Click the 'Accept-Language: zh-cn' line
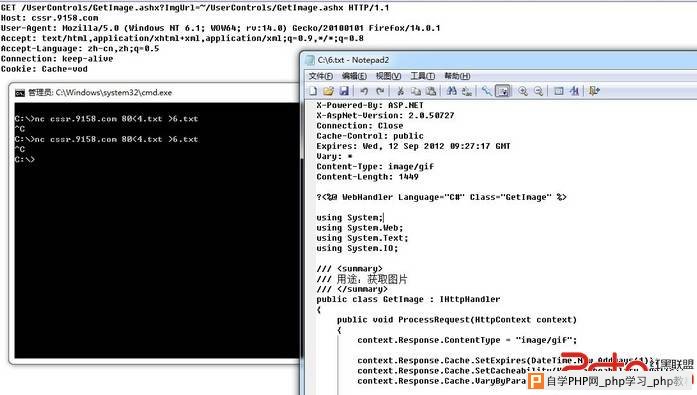This screenshot has height=395, width=697. click(x=80, y=49)
